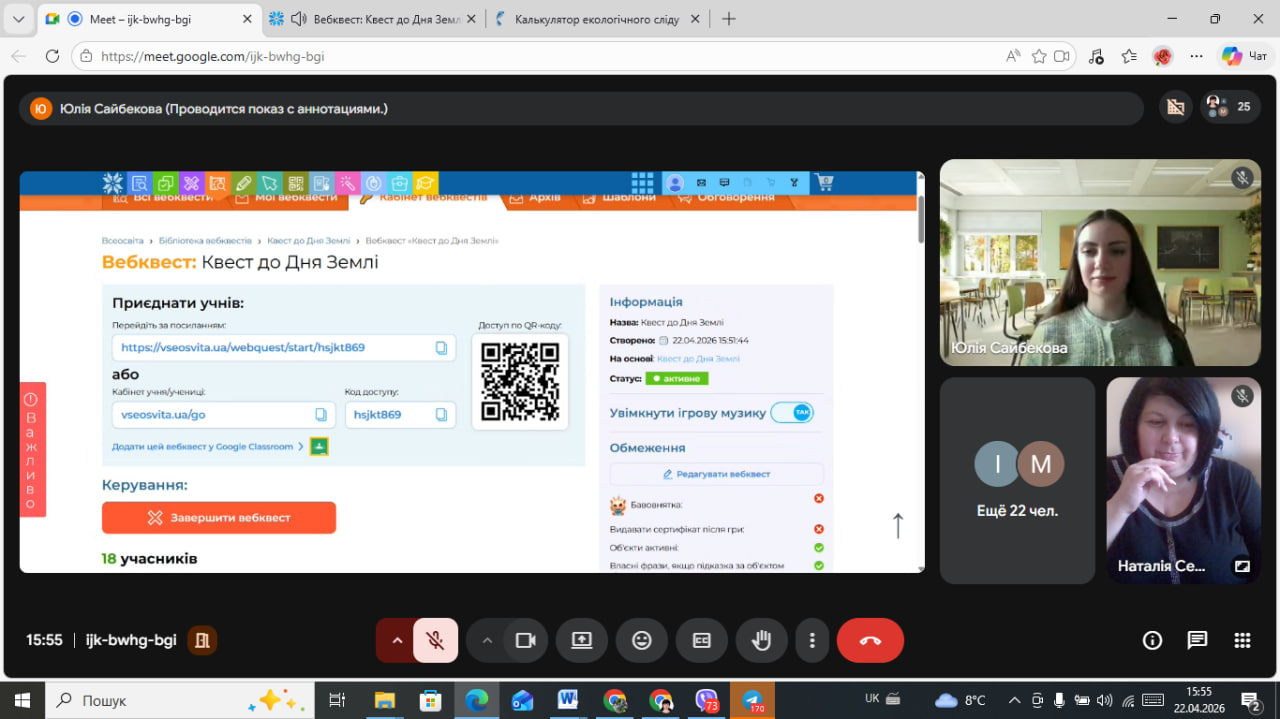Toggle the game music switch
The height and width of the screenshot is (719, 1280).
792,413
